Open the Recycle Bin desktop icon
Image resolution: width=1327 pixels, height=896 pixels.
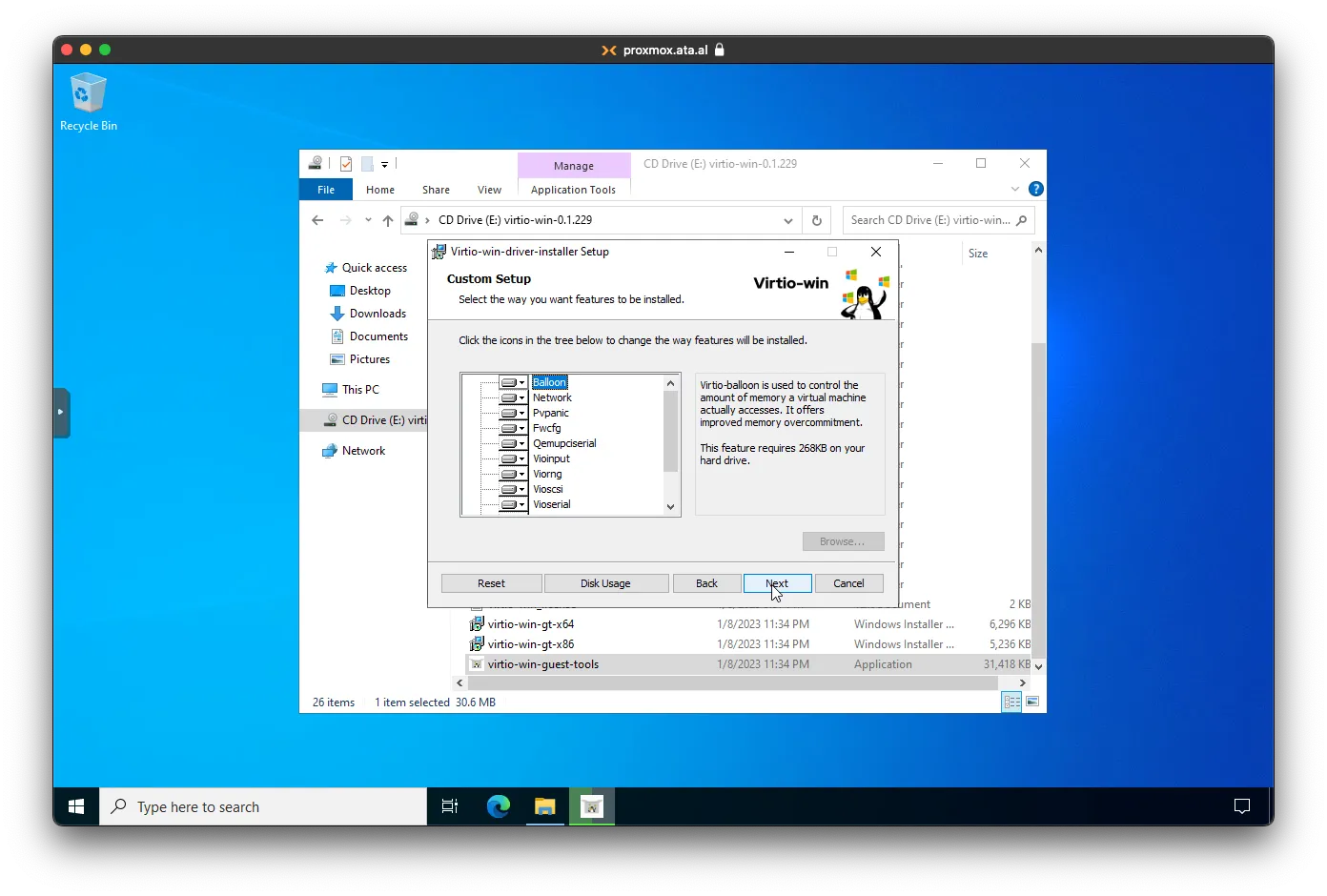(88, 102)
